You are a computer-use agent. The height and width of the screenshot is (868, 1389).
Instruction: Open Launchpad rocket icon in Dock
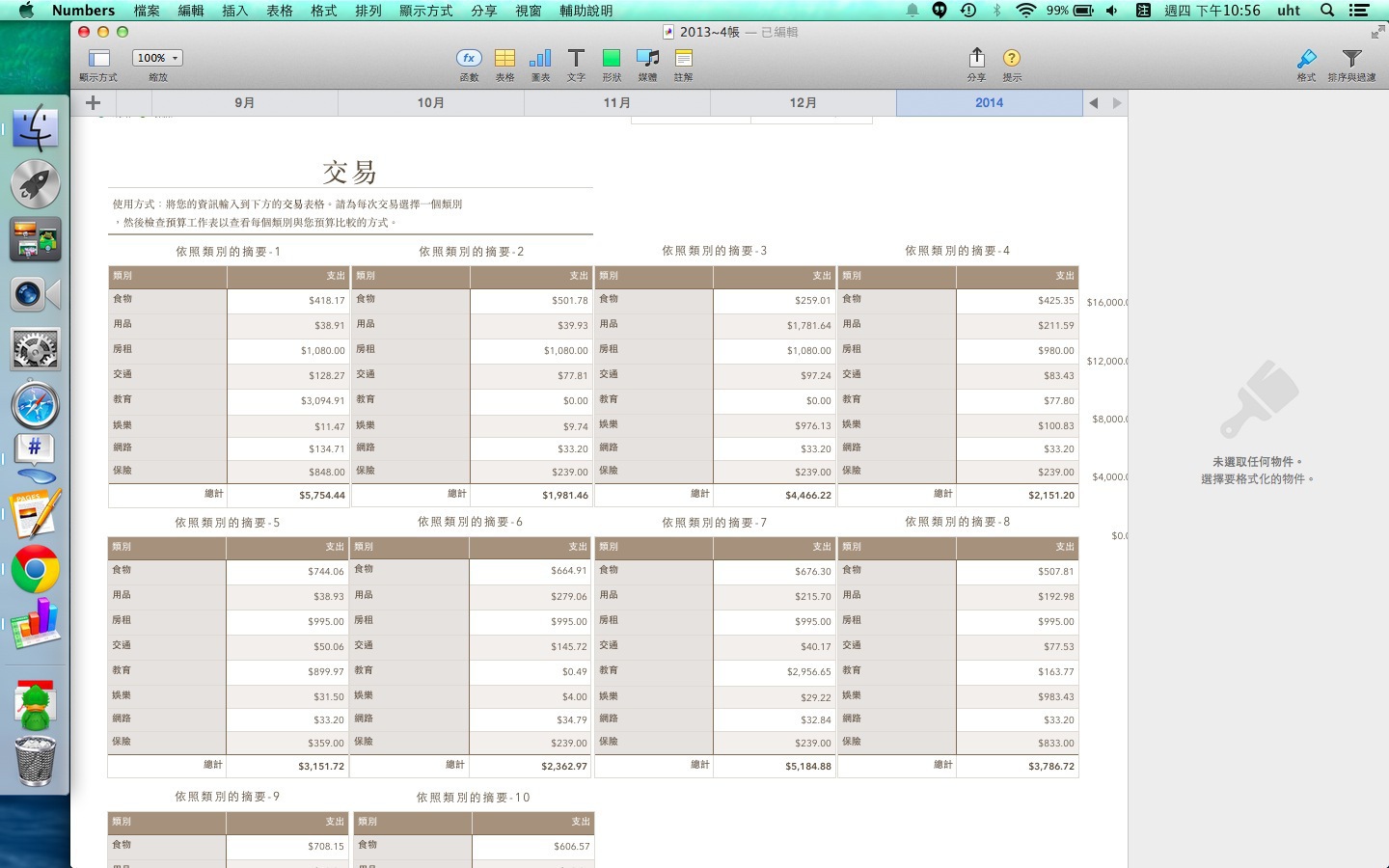point(36,183)
